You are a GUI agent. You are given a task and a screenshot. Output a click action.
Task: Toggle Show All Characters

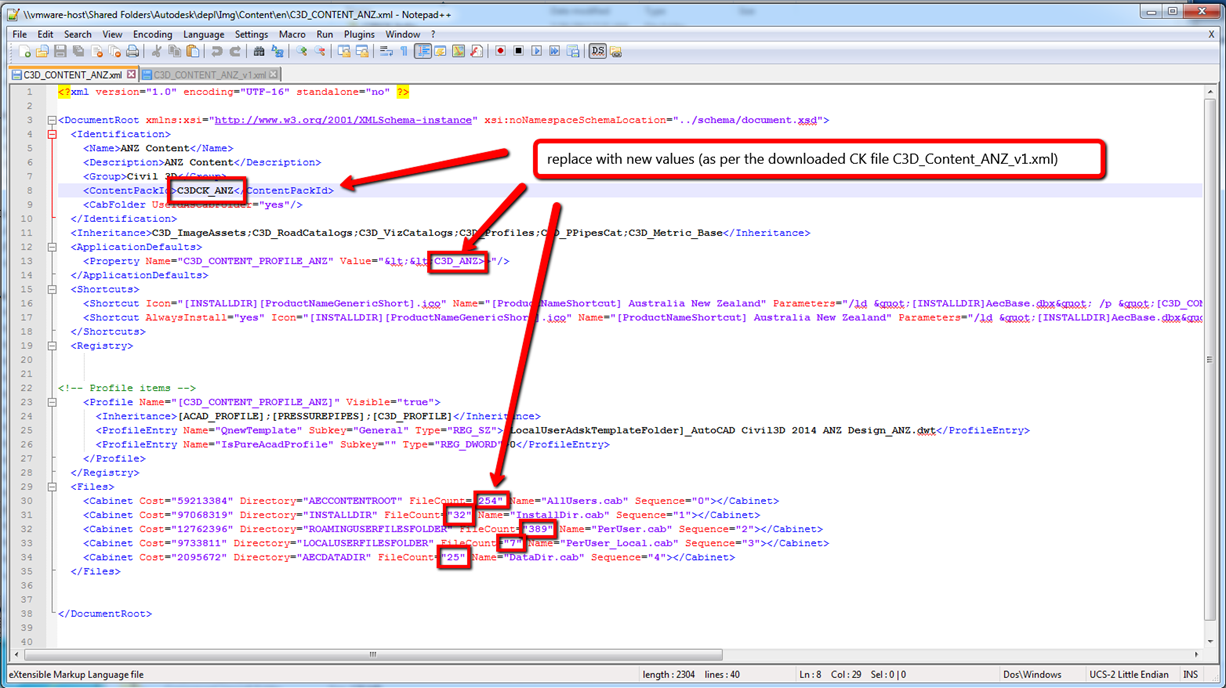pyautogui.click(x=404, y=50)
